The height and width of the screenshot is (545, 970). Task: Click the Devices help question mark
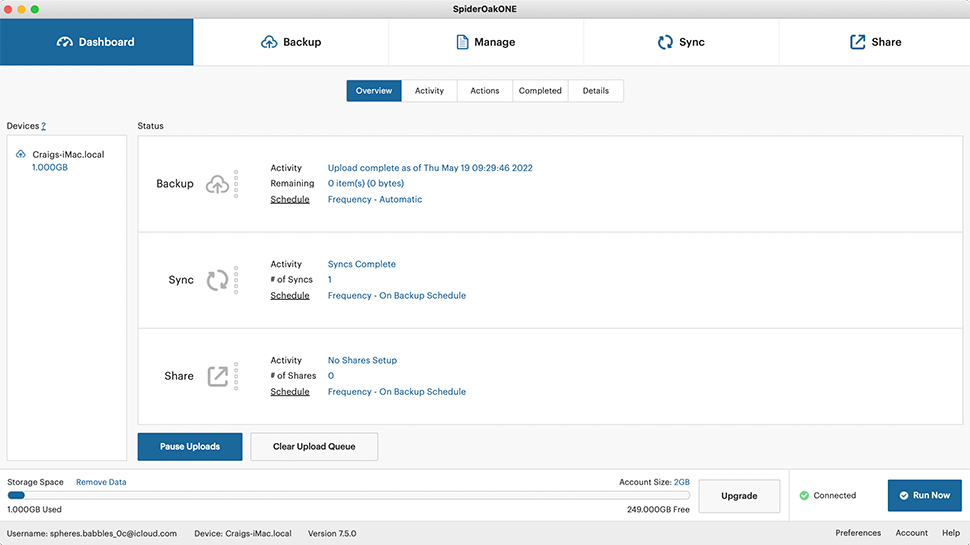pyautogui.click(x=44, y=126)
